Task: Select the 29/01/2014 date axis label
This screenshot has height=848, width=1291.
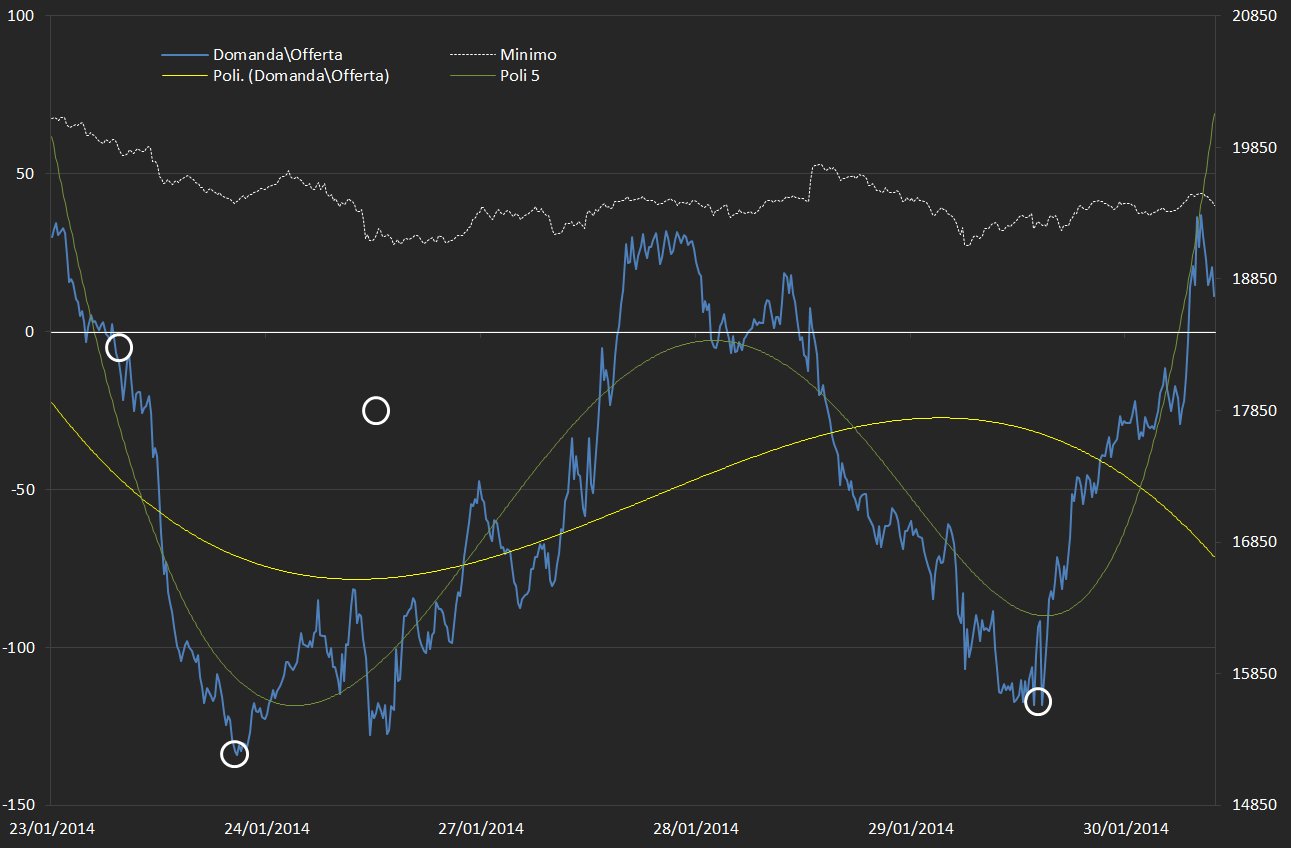Action: (911, 829)
